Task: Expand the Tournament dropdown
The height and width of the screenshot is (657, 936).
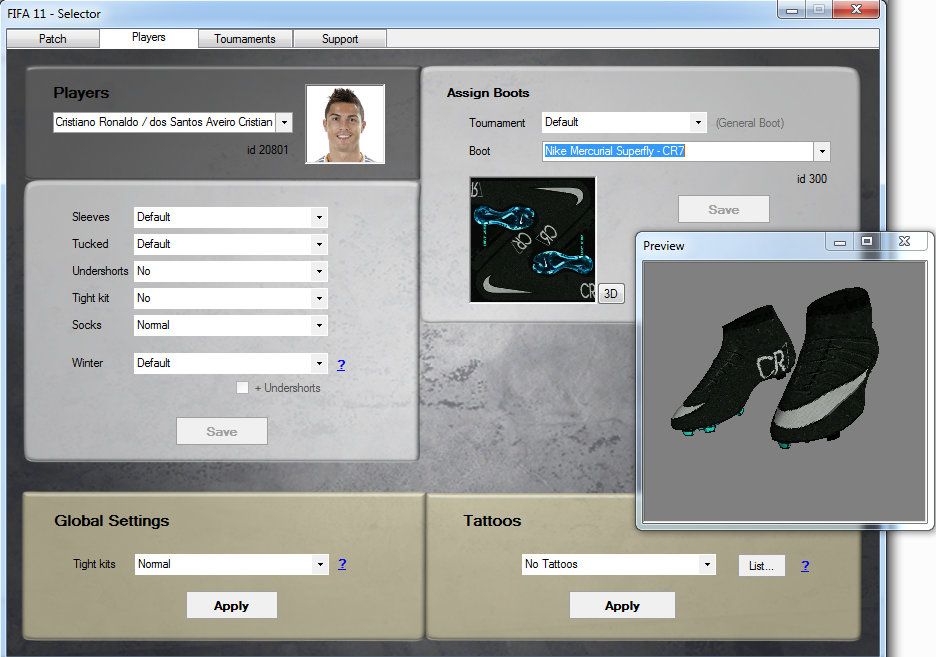Action: [x=698, y=122]
